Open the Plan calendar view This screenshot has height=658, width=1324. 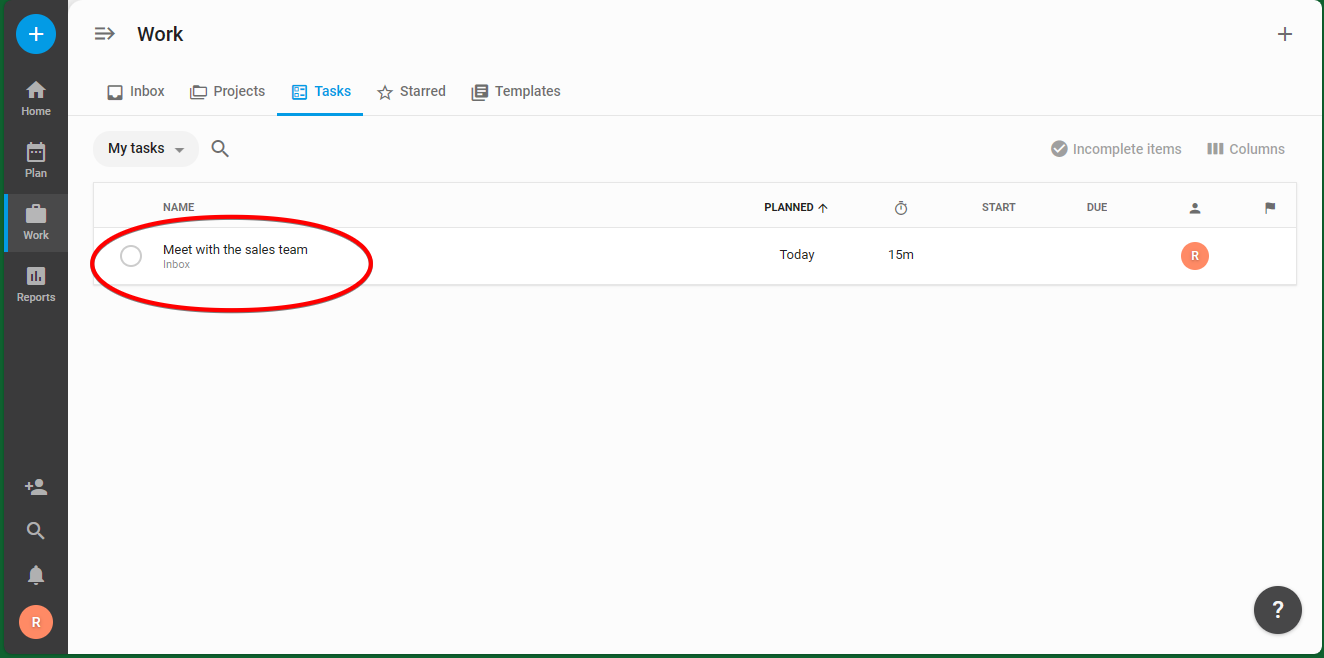[36, 160]
